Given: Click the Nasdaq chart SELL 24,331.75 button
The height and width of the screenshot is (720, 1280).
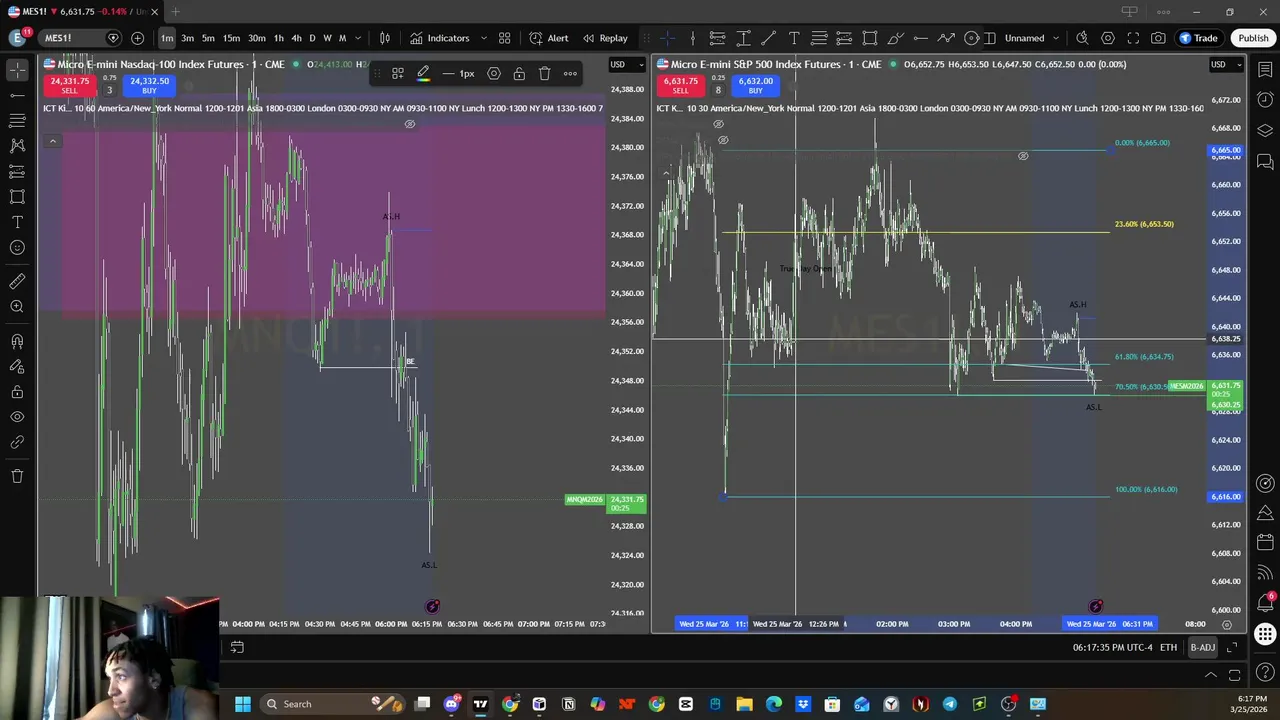Looking at the screenshot, I should (70, 85).
